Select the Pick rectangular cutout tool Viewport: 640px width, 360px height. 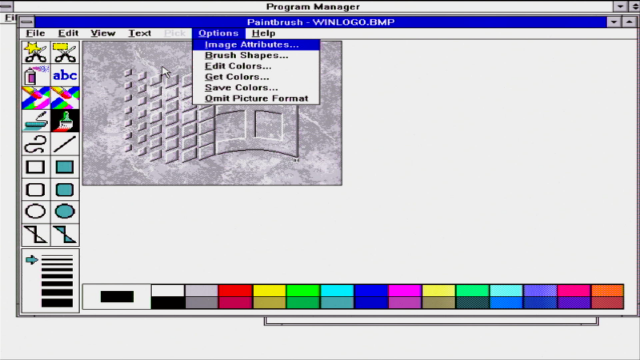[x=65, y=52]
